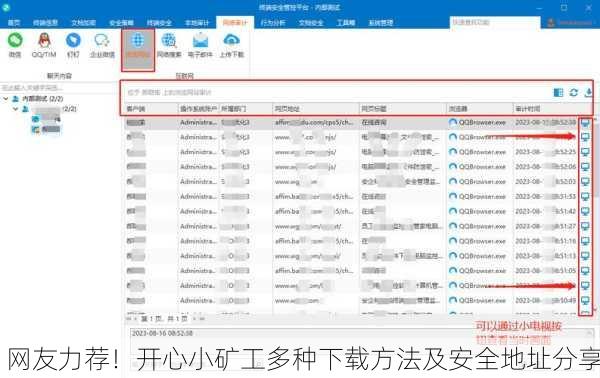Click the user account avatar in title area
Viewport: 600px width, 378px height.
(551, 23)
